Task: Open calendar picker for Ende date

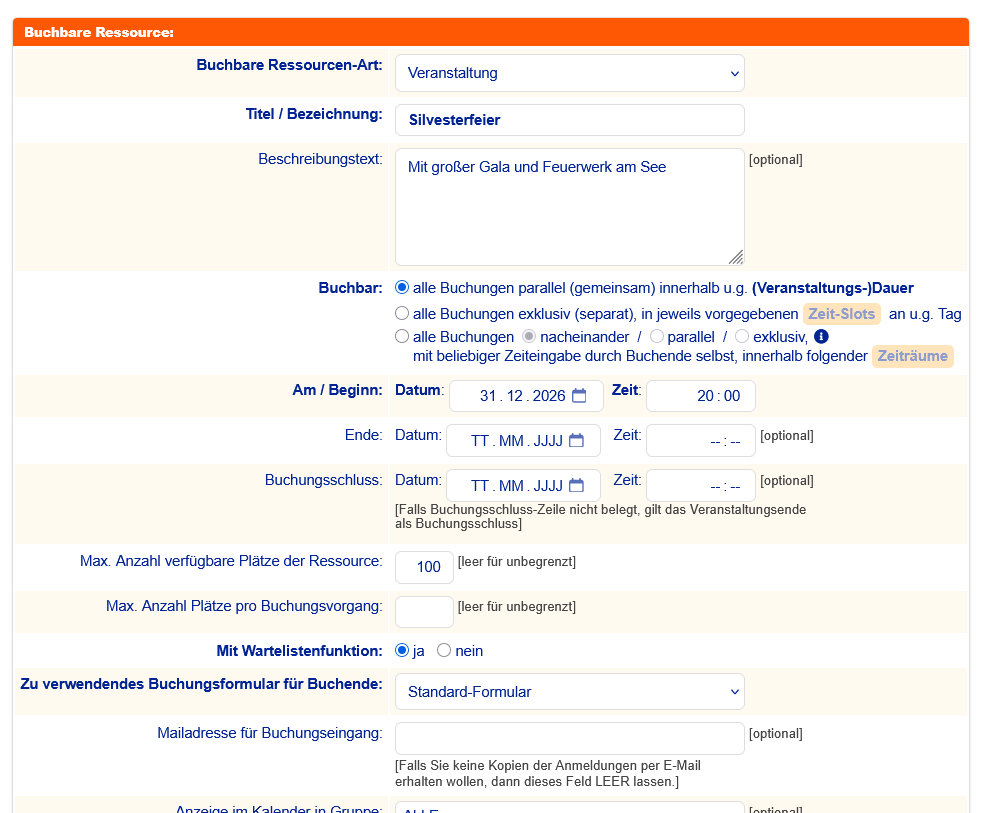Action: coord(576,441)
